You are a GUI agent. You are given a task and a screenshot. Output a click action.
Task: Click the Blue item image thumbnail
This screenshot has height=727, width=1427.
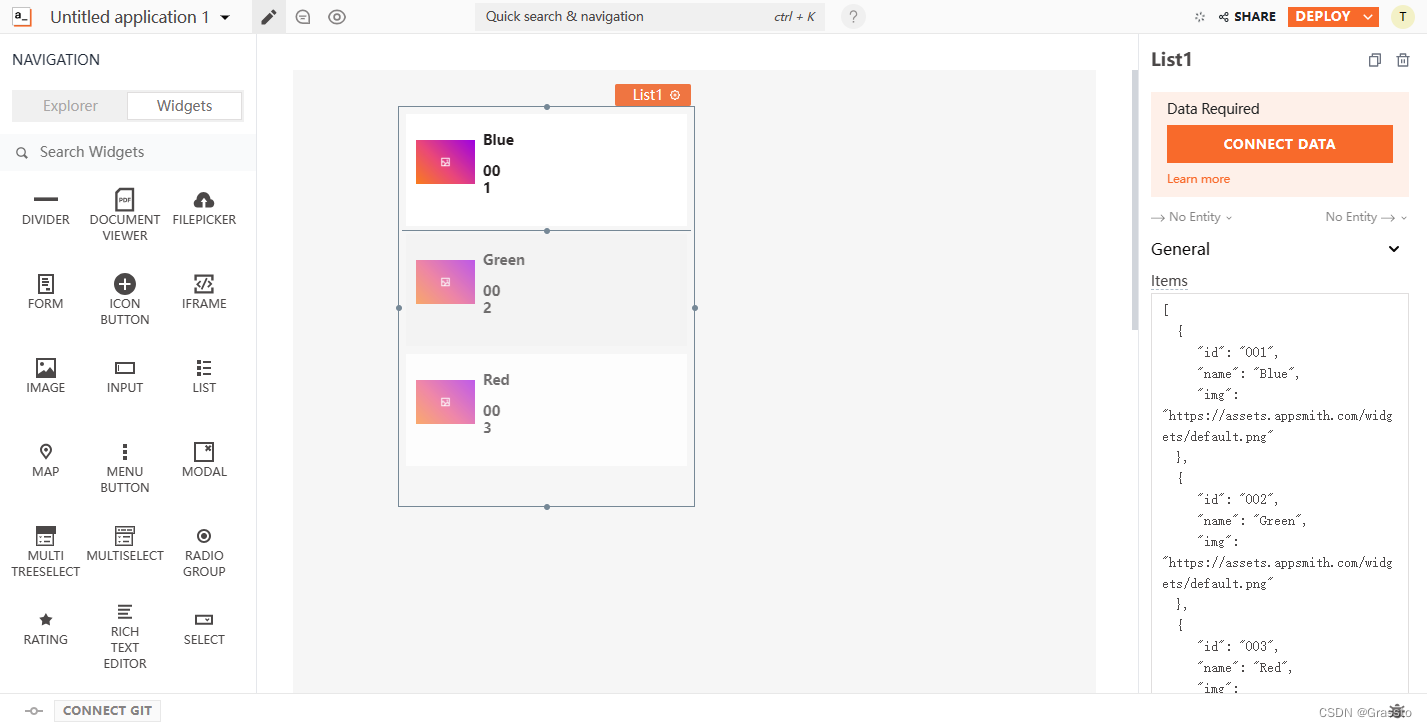click(x=445, y=162)
